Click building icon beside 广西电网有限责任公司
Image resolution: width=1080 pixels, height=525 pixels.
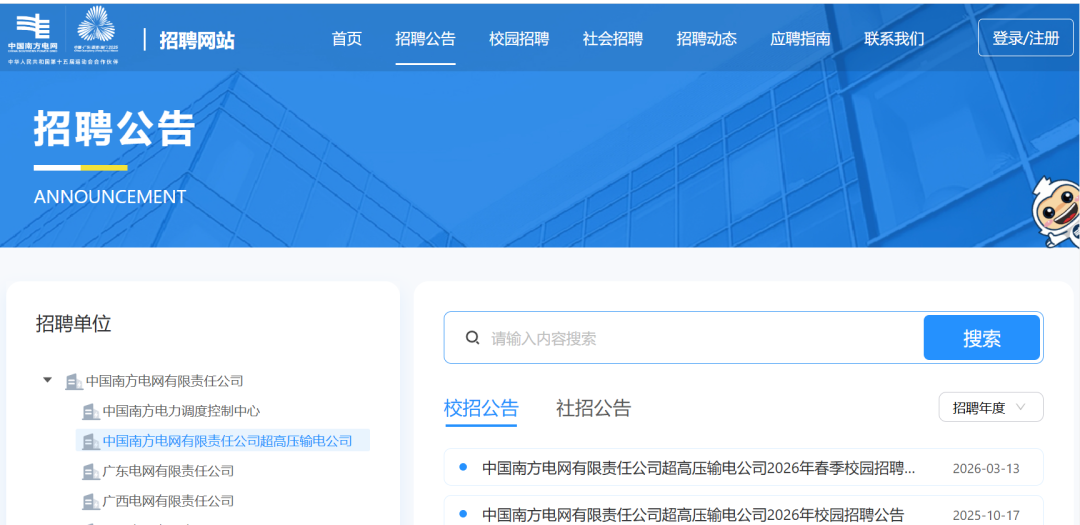(90, 501)
